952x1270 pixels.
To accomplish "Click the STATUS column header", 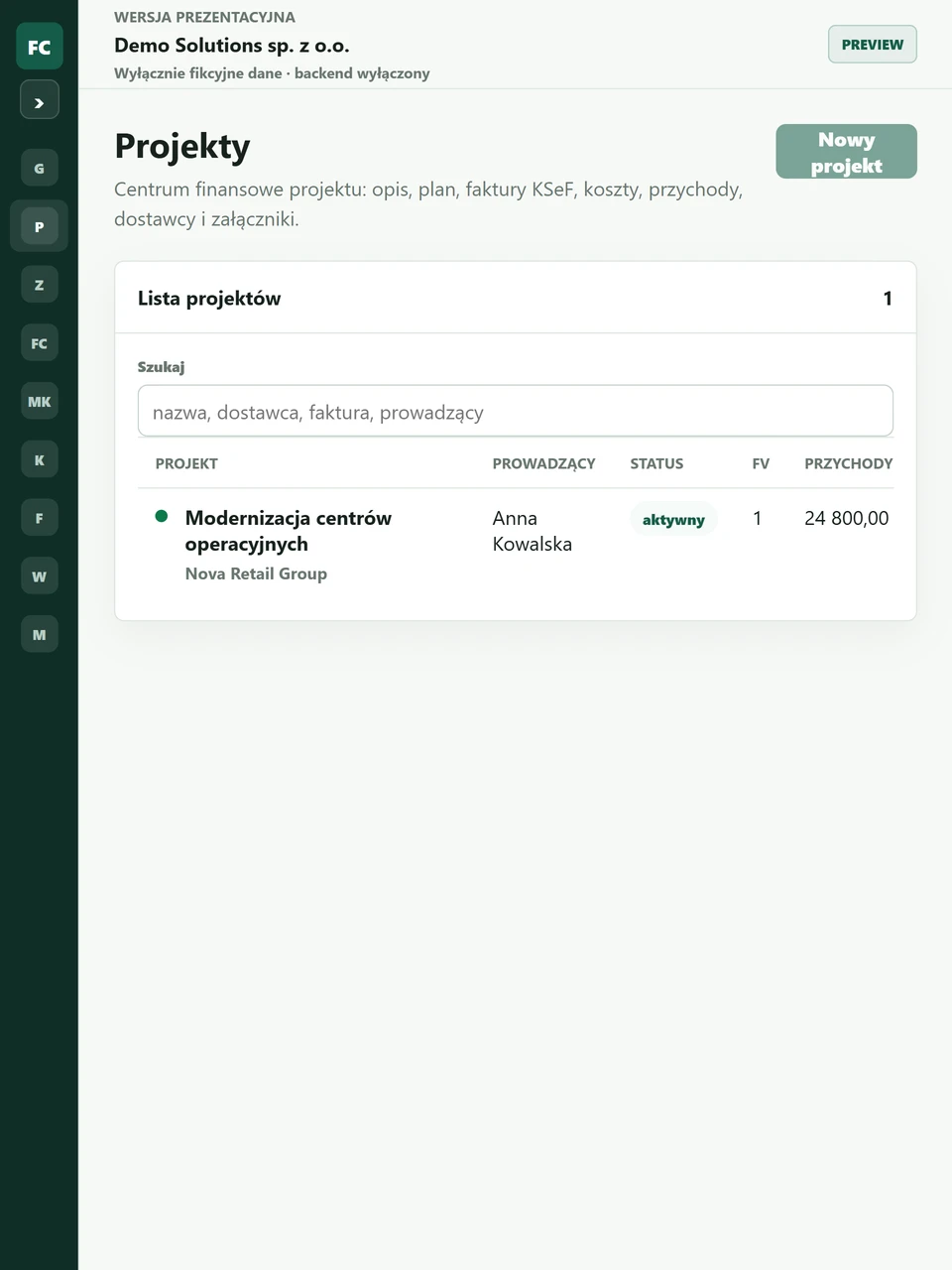I will click(x=656, y=463).
